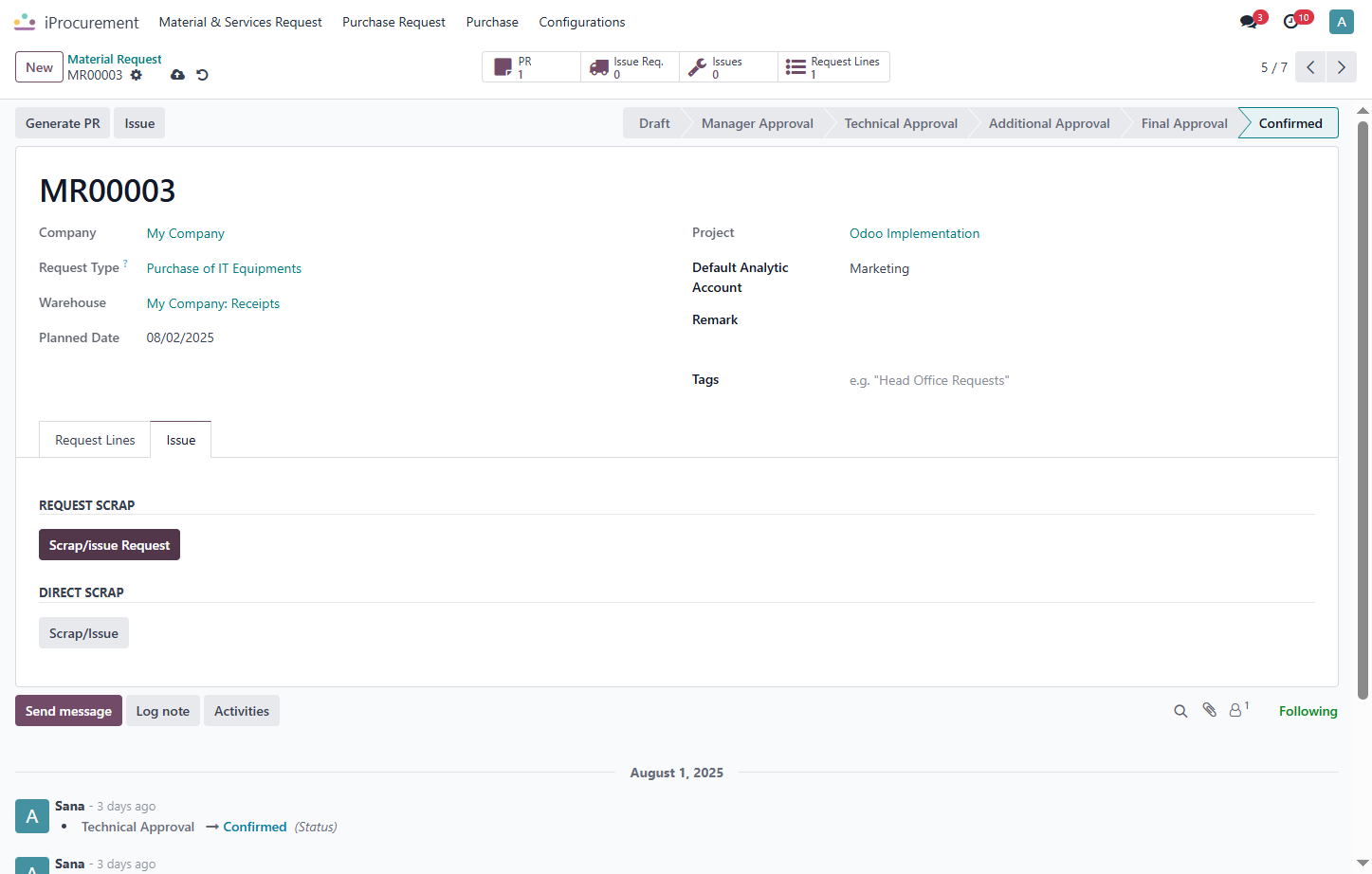This screenshot has height=874, width=1372.
Task: Click the MR00003 record title
Action: [x=107, y=191]
